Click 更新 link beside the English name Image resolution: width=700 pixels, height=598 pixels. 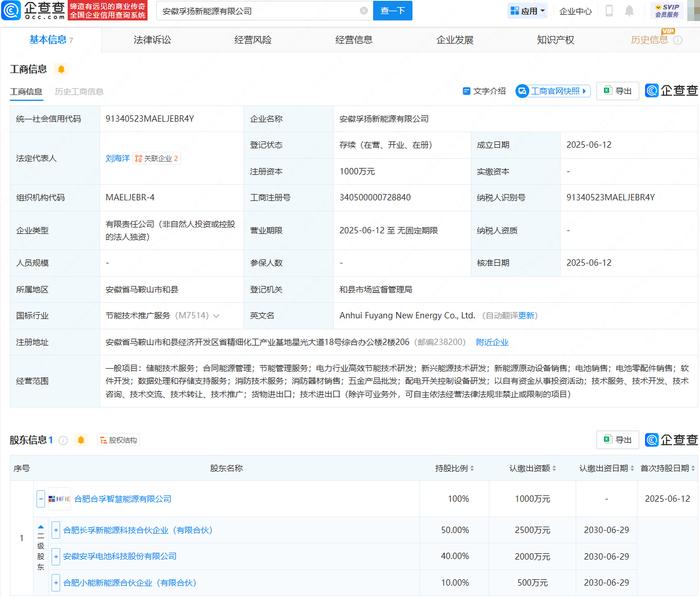click(x=527, y=316)
